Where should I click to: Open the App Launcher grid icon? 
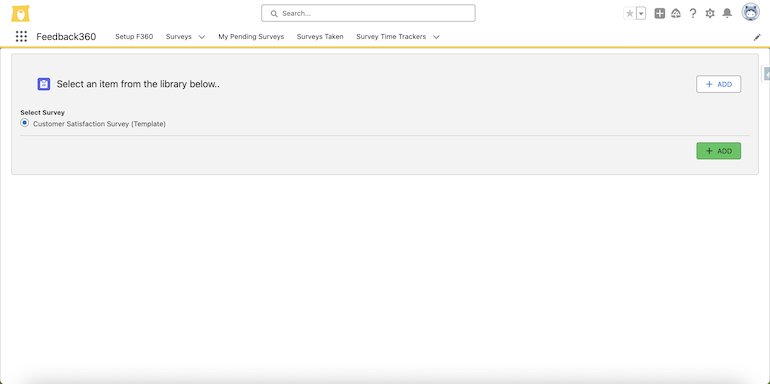pos(21,36)
